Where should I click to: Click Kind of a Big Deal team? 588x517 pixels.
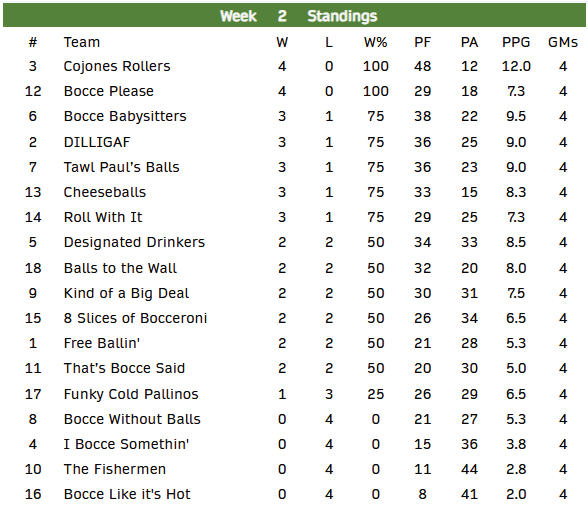(126, 293)
